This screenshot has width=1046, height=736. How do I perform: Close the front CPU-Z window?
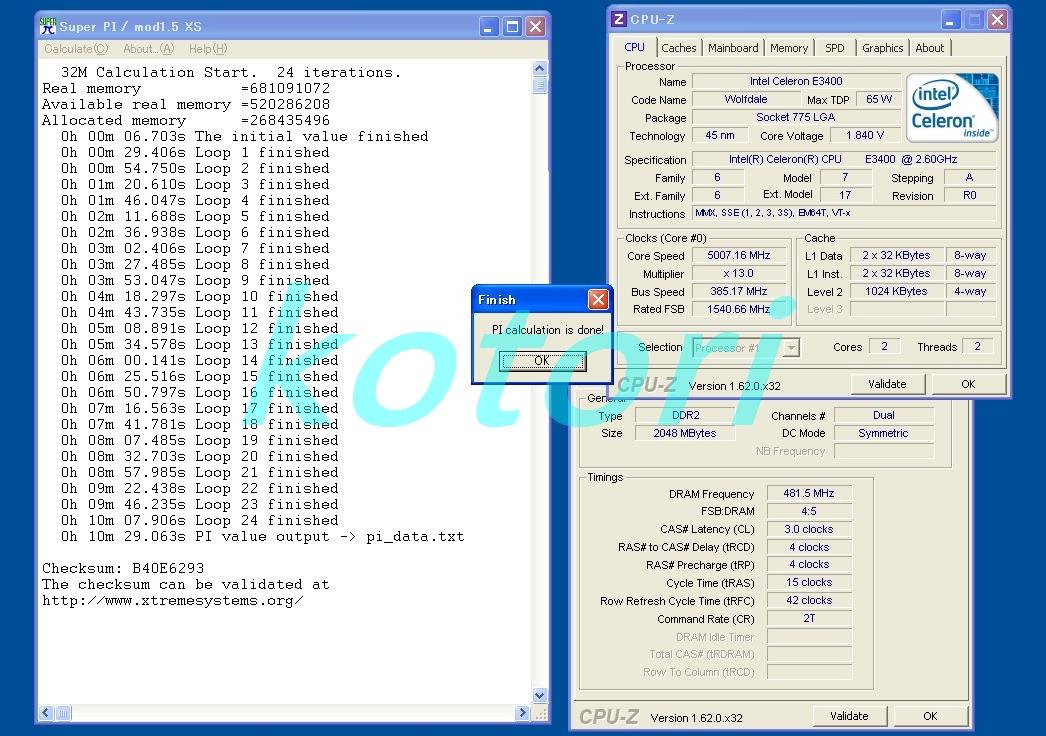click(x=997, y=19)
